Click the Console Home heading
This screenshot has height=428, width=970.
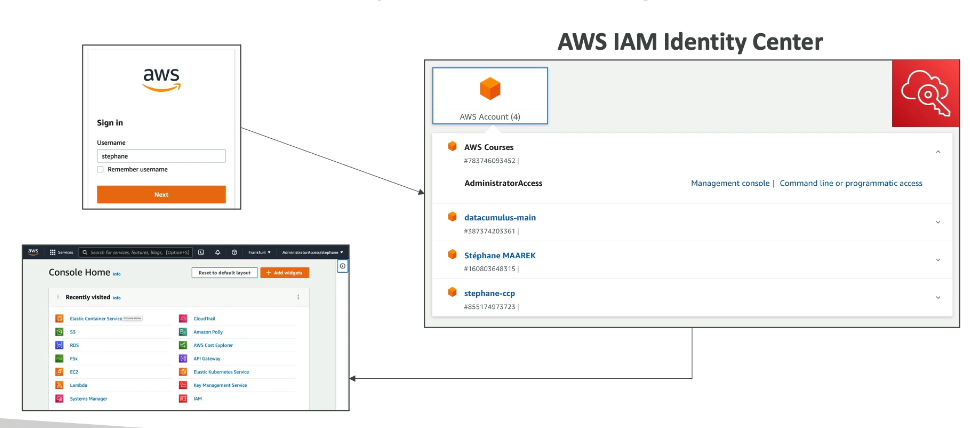[x=79, y=272]
